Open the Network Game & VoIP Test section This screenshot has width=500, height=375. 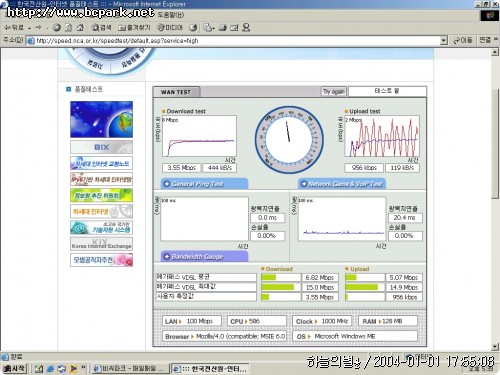pos(342,184)
